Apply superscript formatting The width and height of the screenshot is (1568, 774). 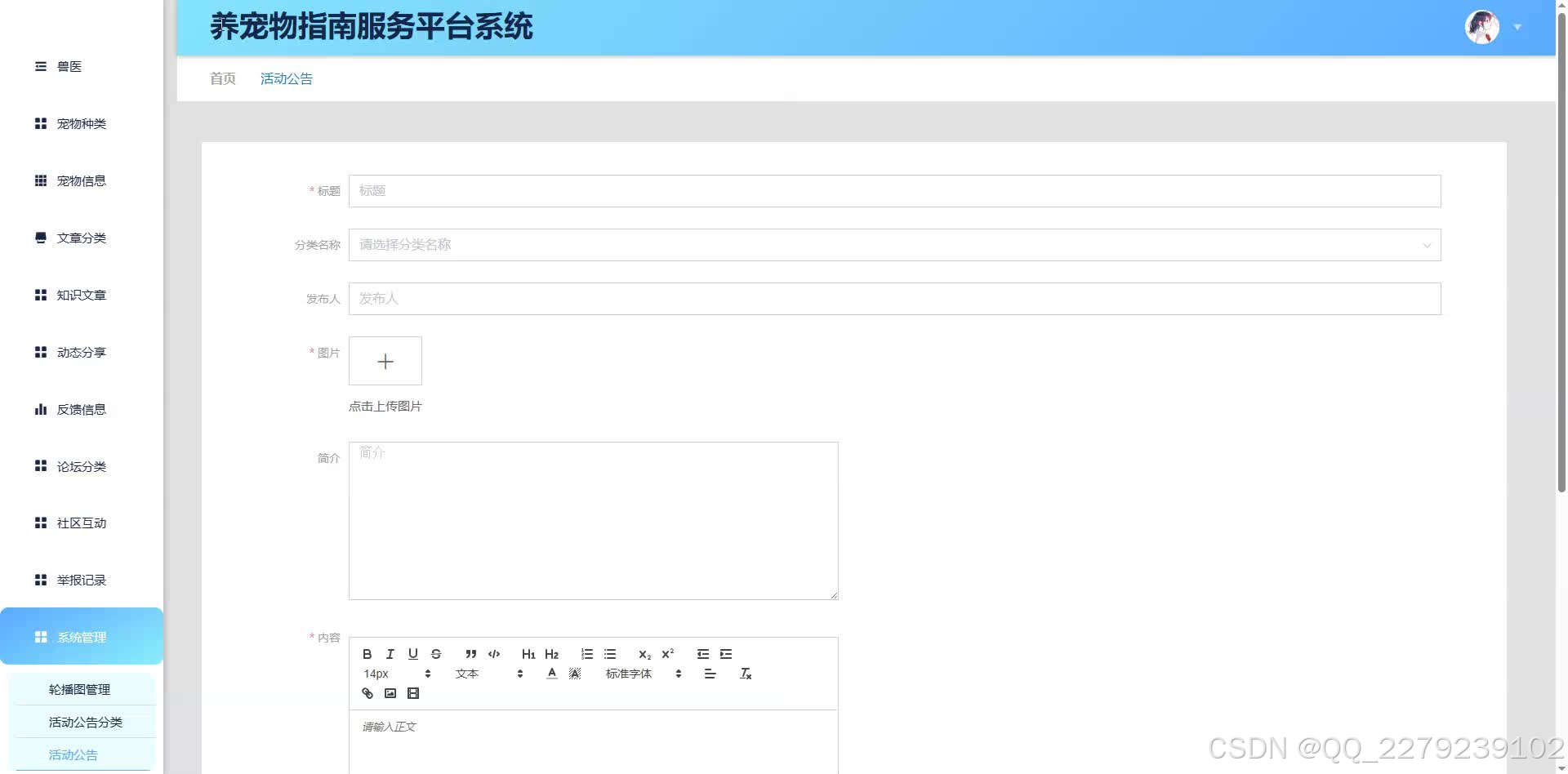click(667, 654)
